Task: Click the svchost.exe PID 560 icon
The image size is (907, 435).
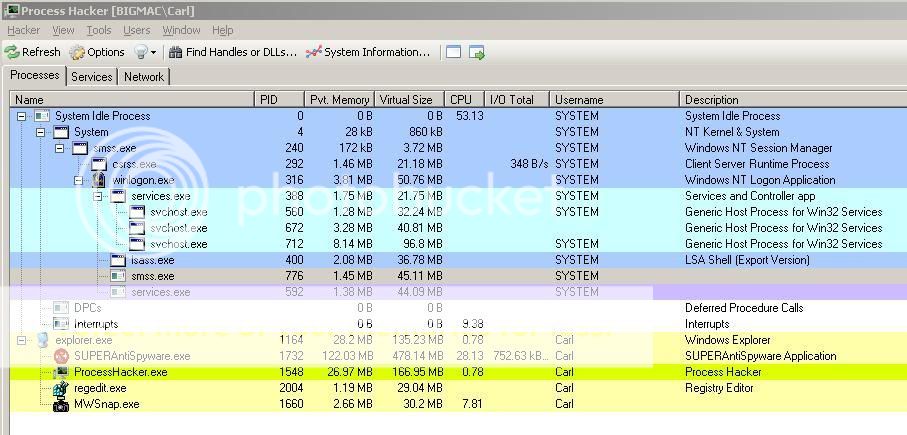Action: (x=137, y=212)
